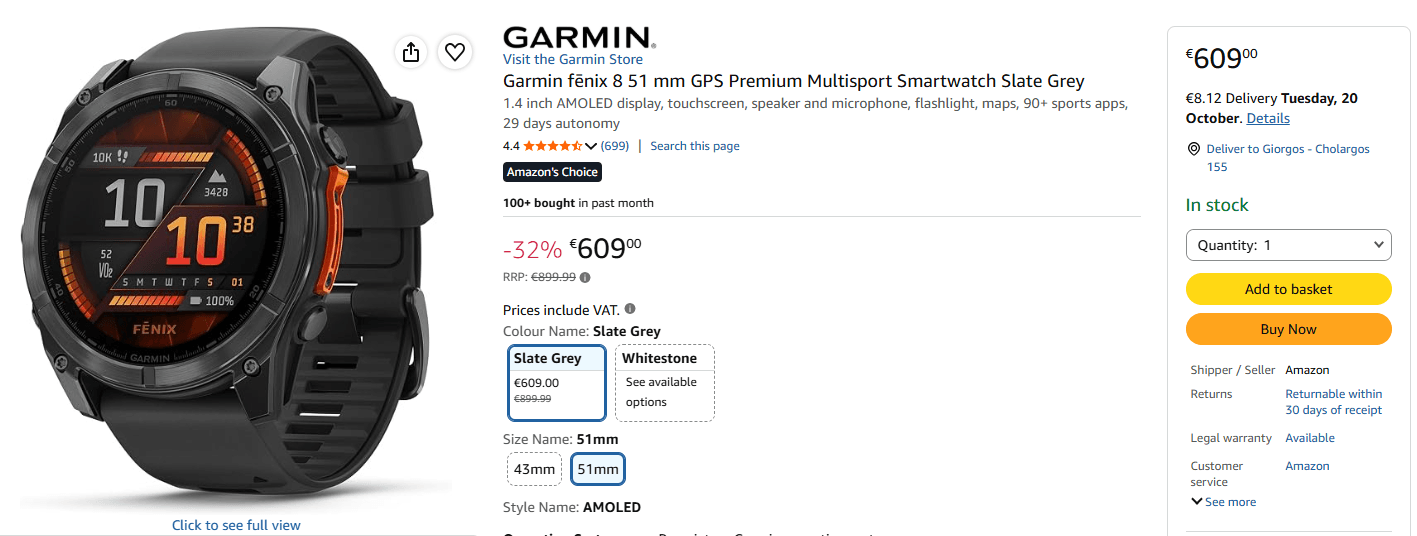
Task: Expand See more seller details
Action: point(1223,502)
